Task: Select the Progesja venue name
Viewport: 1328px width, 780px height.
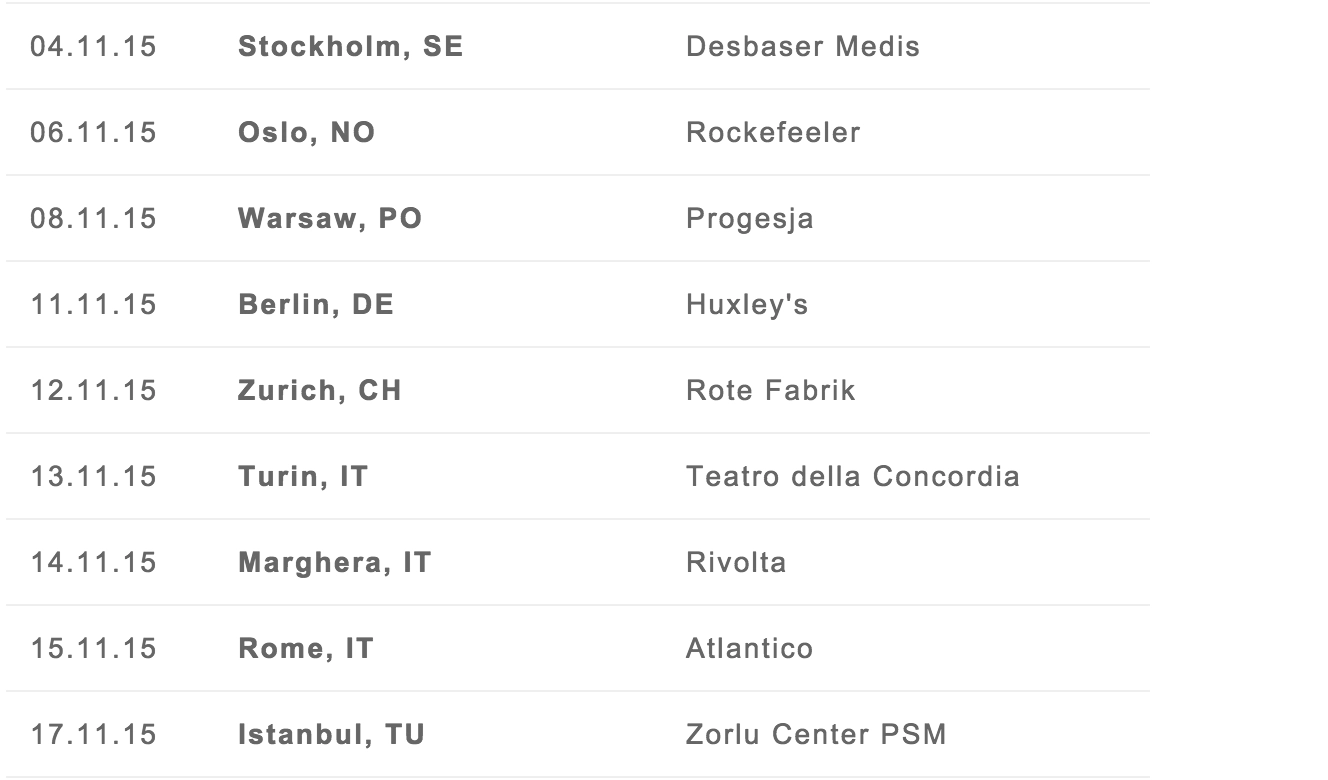Action: coord(750,219)
